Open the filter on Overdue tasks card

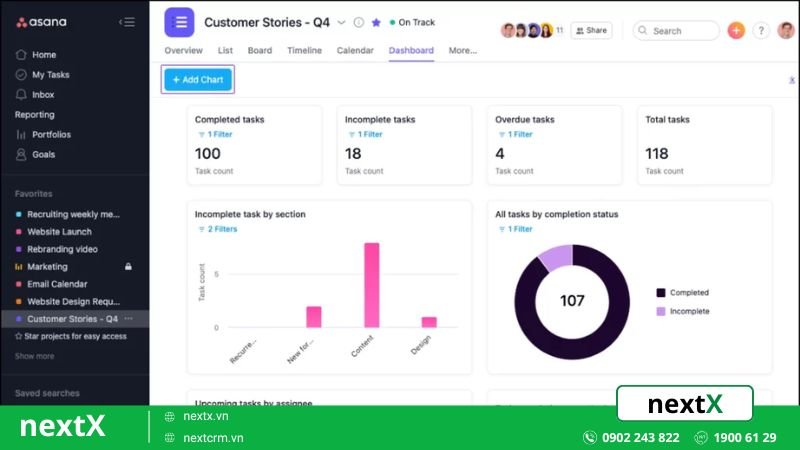tap(515, 134)
